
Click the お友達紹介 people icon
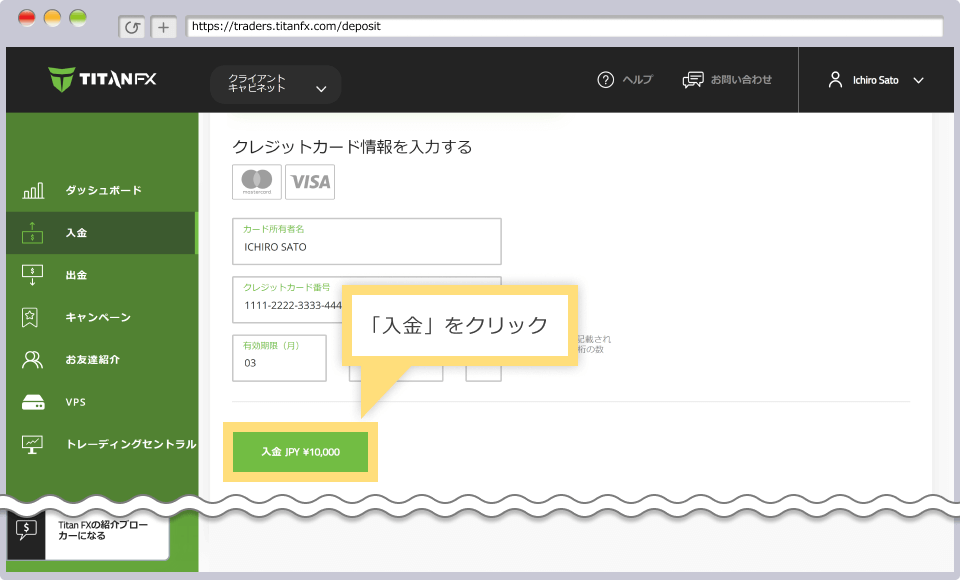[x=30, y=358]
